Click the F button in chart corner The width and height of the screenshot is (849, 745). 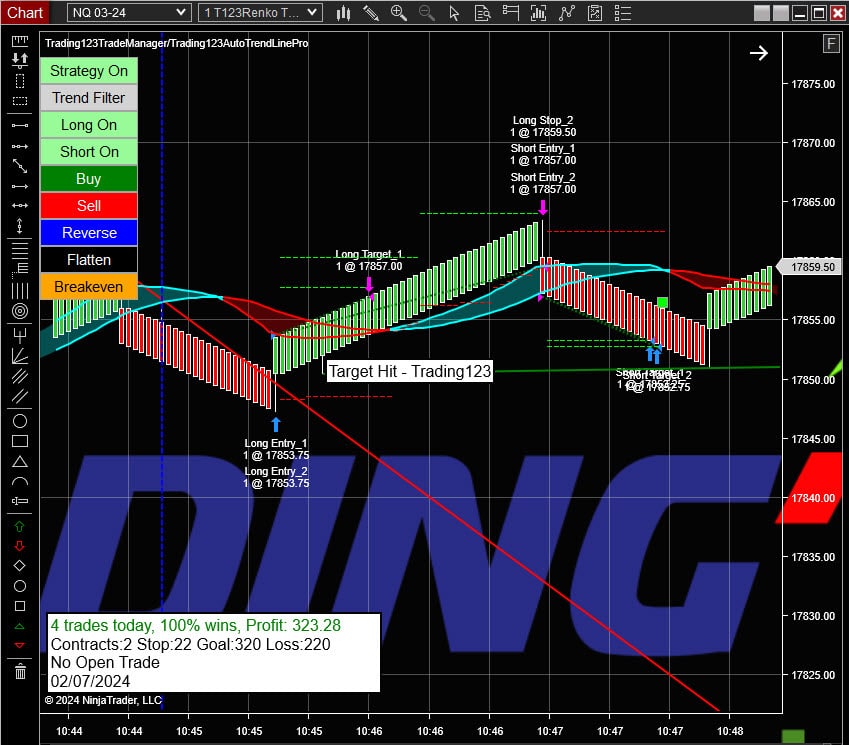[831, 43]
